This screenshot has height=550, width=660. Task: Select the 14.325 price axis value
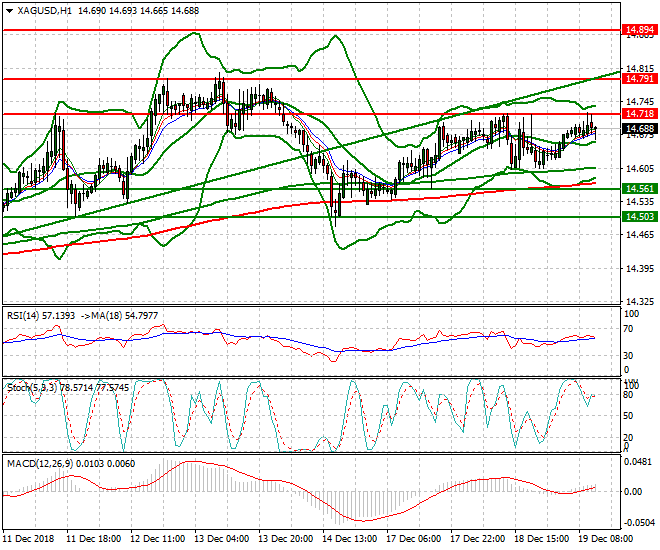point(640,302)
